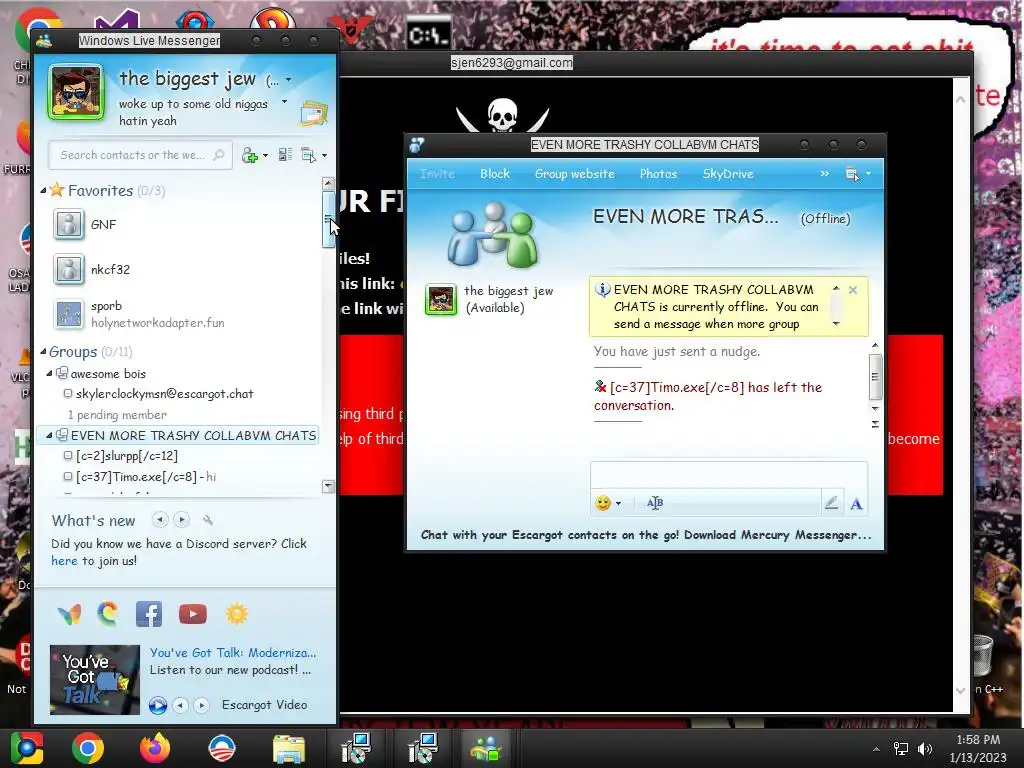Open the Facebook icon in Messenger
Viewport: 1024px width, 768px height.
click(149, 615)
